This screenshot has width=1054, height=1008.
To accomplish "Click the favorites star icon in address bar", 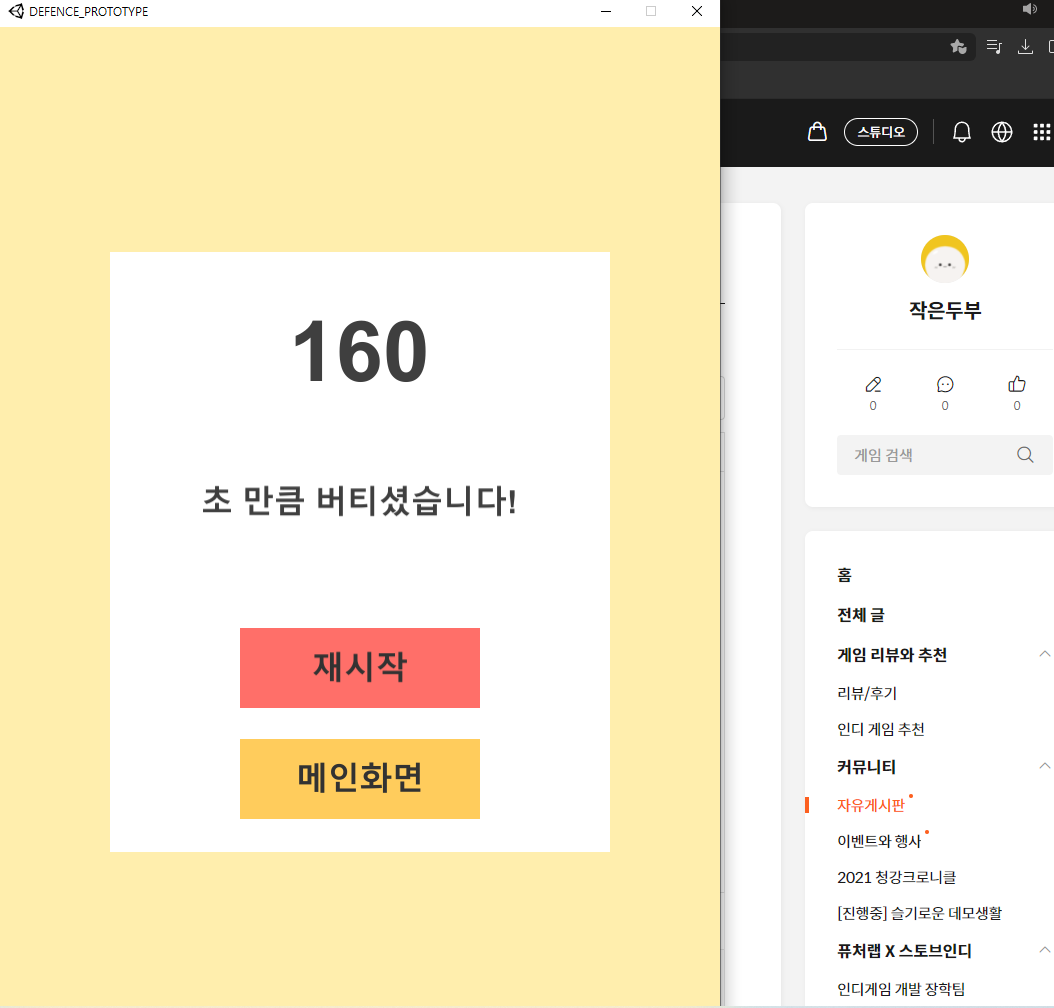I will [x=957, y=46].
